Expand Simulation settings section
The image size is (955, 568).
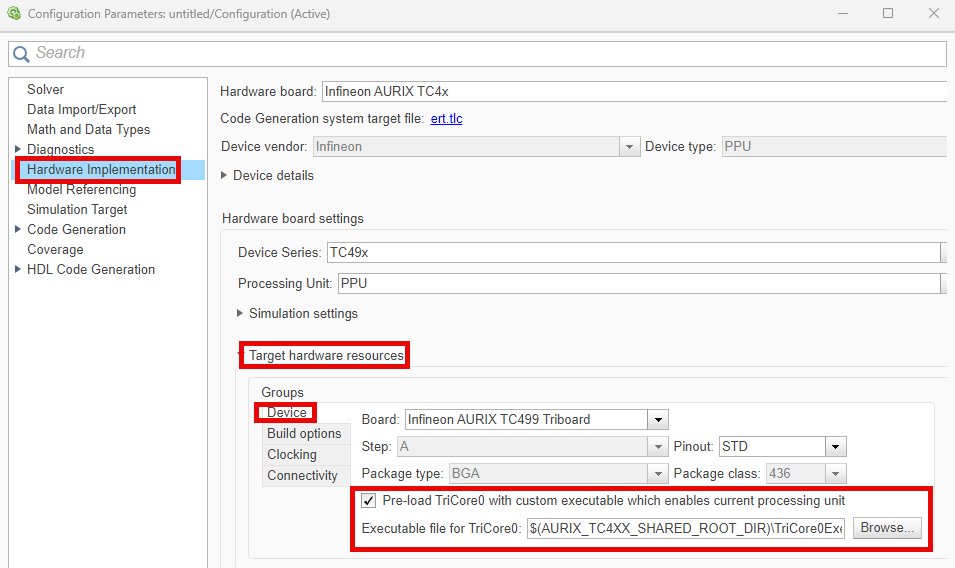[x=240, y=314]
